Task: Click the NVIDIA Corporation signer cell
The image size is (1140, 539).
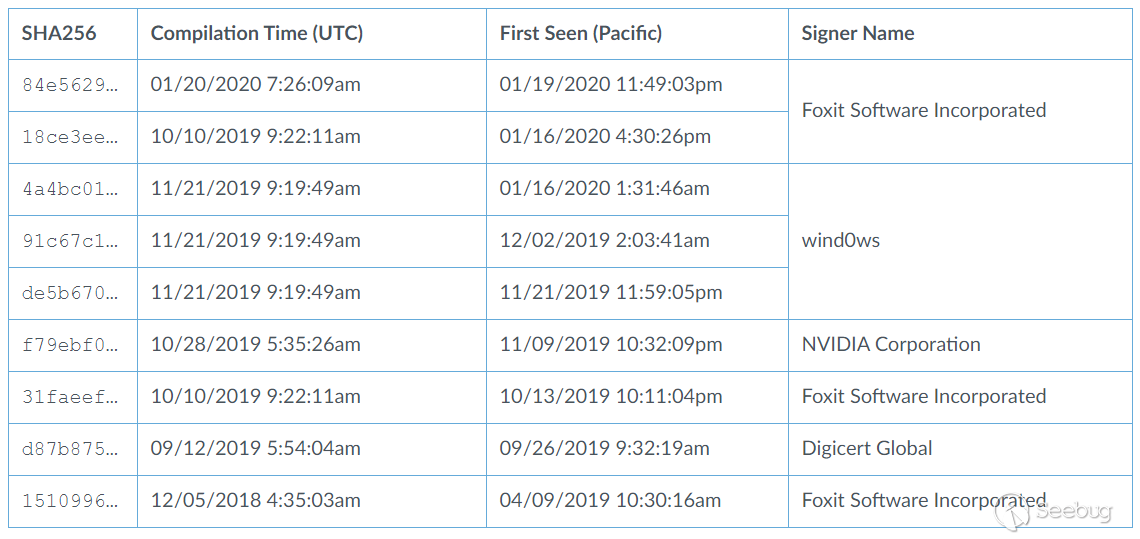Action: [891, 345]
